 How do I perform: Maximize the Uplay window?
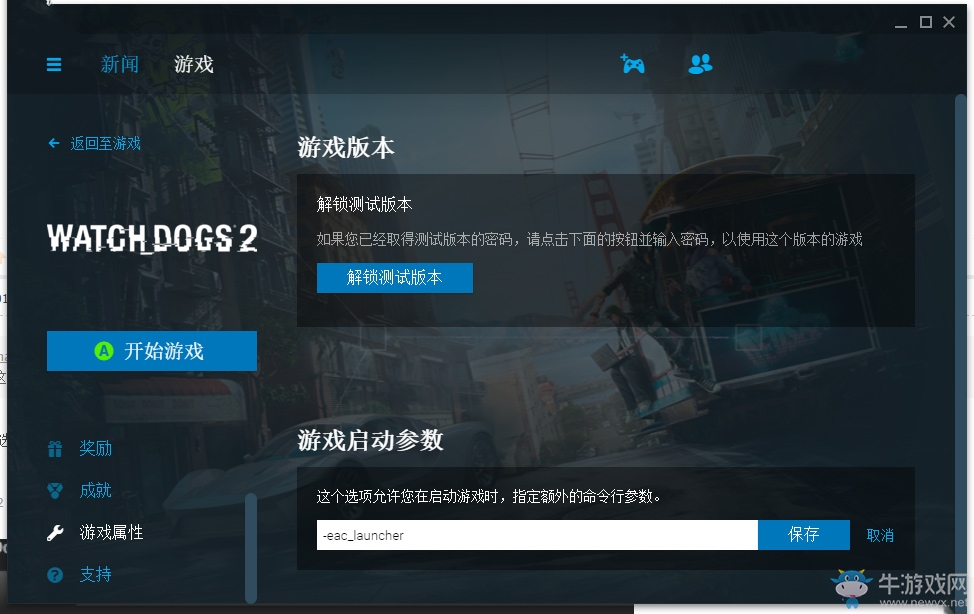coord(926,22)
